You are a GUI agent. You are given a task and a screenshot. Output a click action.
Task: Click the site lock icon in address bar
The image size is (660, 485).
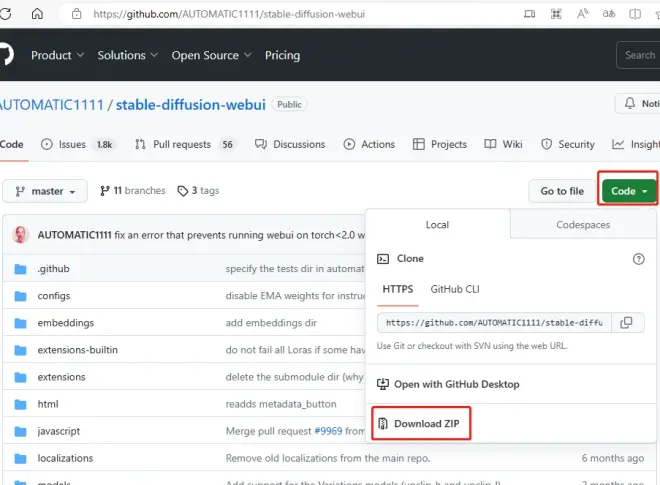point(76,14)
